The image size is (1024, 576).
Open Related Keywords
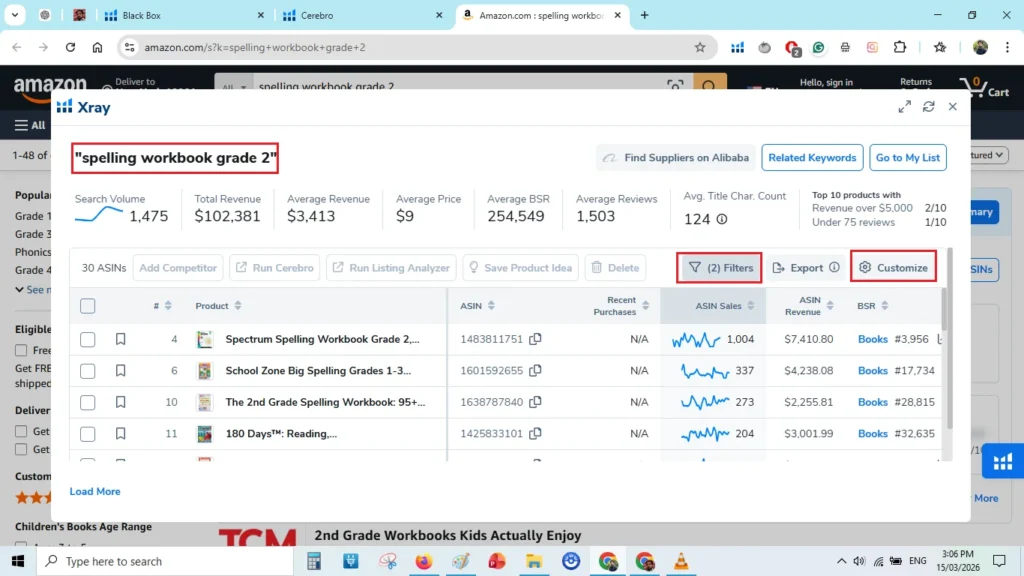[812, 157]
